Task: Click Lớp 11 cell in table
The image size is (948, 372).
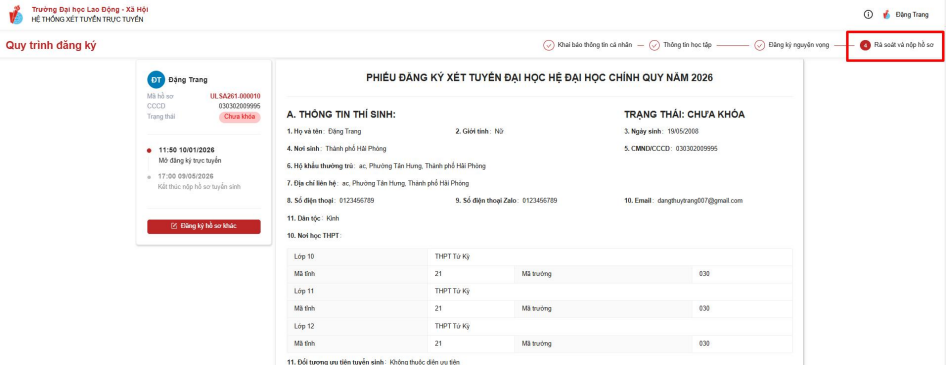Action: (x=357, y=291)
